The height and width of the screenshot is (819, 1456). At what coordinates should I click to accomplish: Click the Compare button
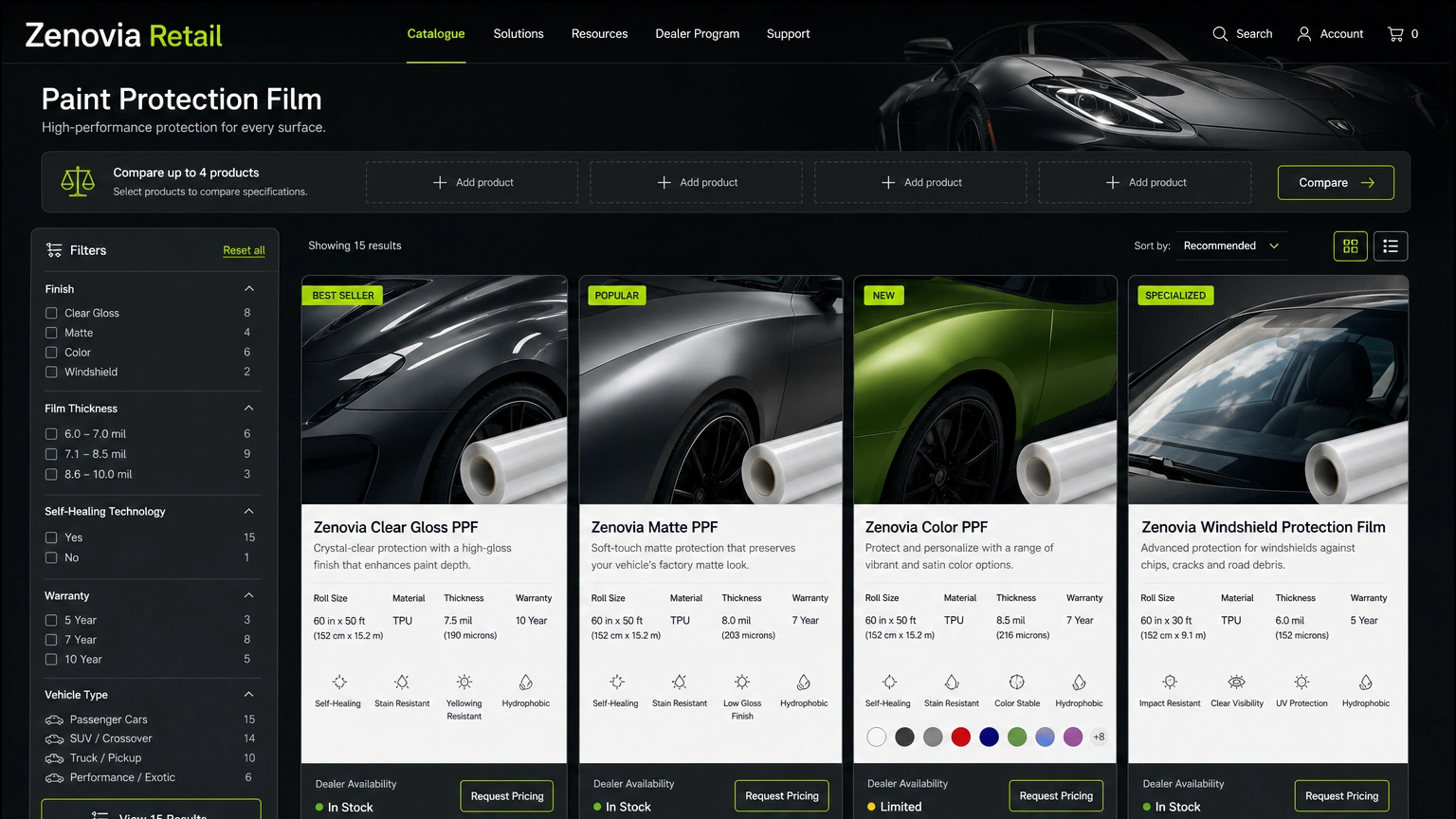pyautogui.click(x=1336, y=183)
